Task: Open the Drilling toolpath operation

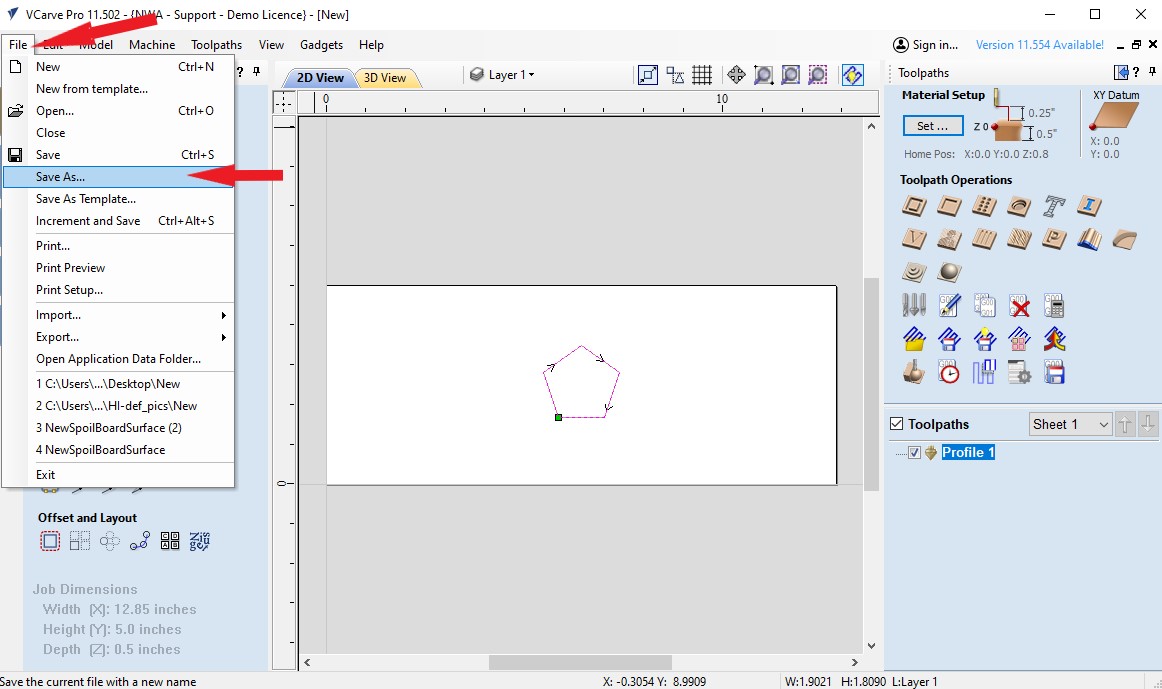Action: (x=983, y=205)
